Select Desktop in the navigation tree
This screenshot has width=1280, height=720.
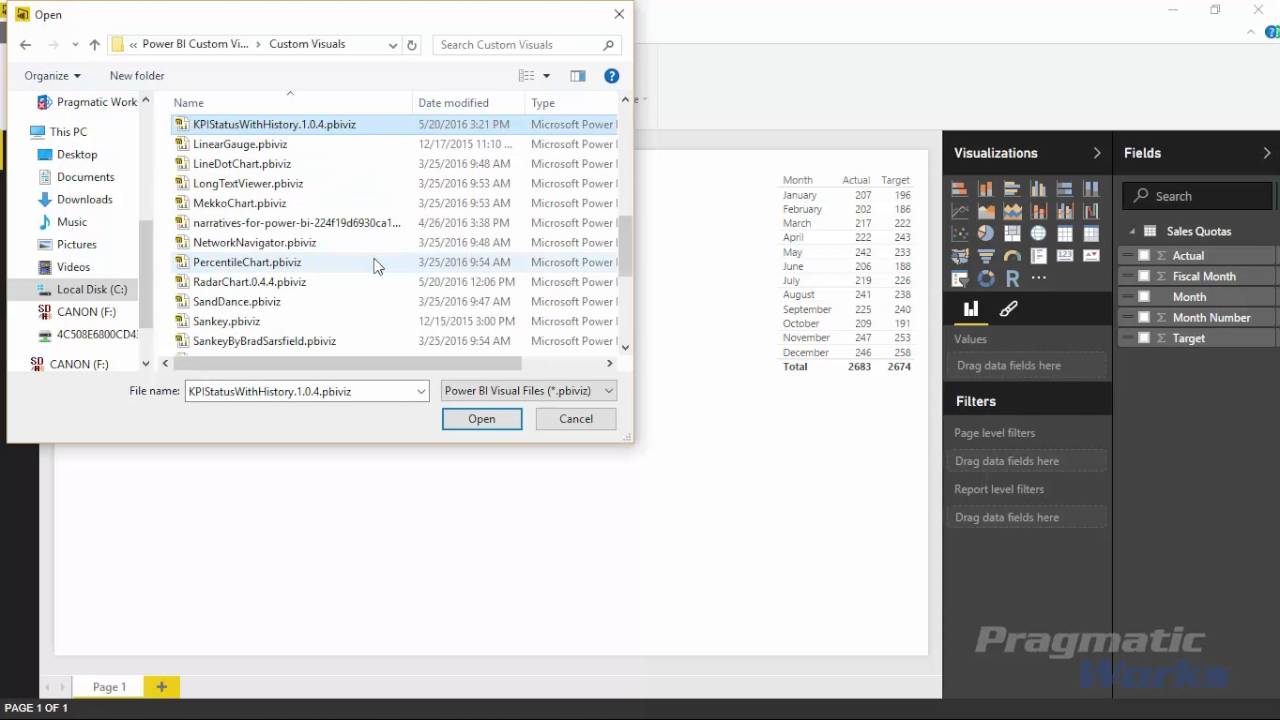click(77, 154)
